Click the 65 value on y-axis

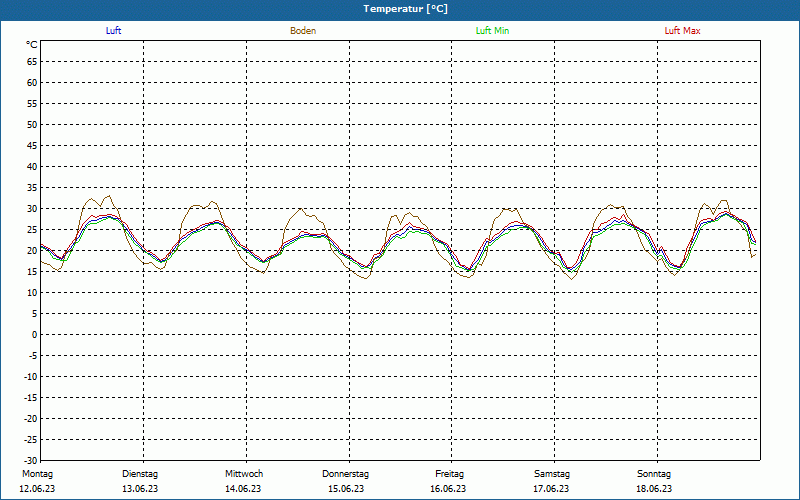32,62
